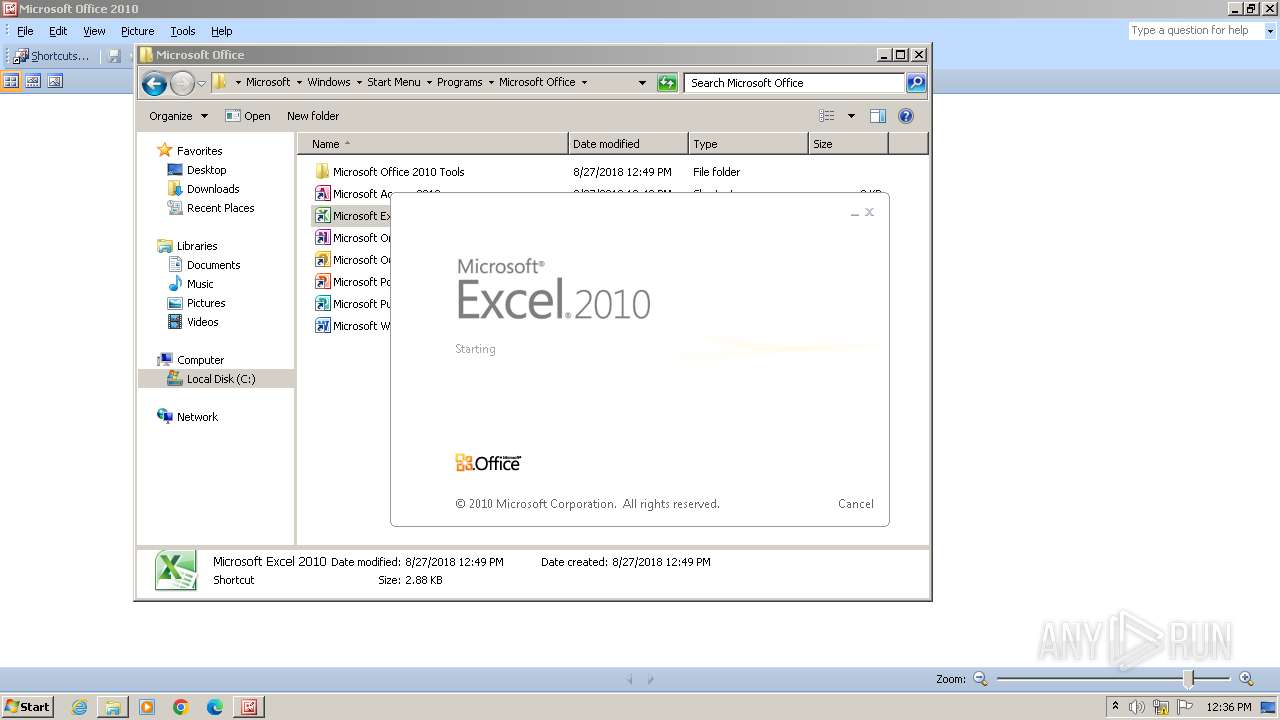This screenshot has height=720, width=1280.
Task: Select the Microsoft Access shortcut icon
Action: [322, 194]
